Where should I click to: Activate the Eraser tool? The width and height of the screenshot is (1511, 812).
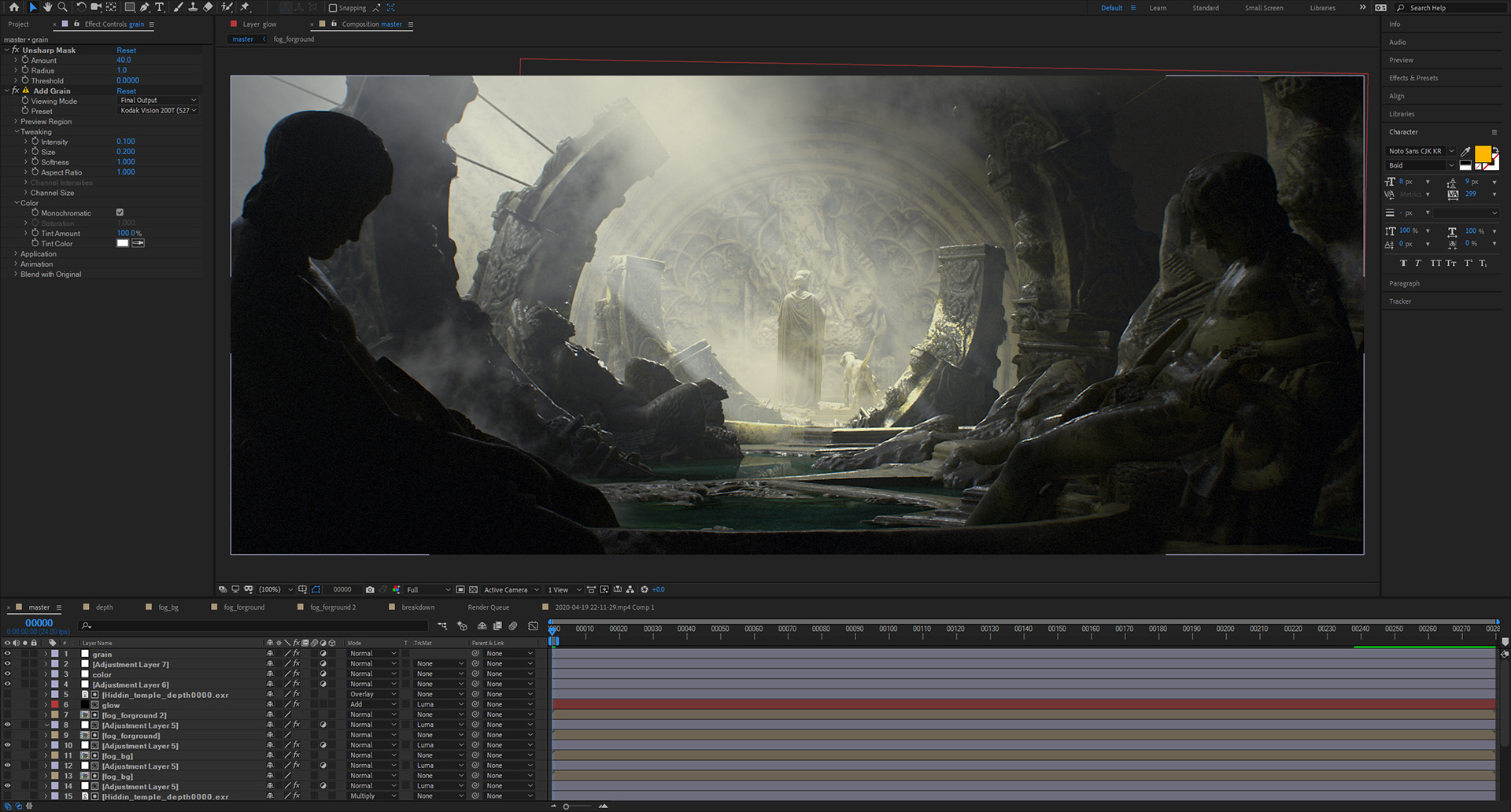coord(208,7)
